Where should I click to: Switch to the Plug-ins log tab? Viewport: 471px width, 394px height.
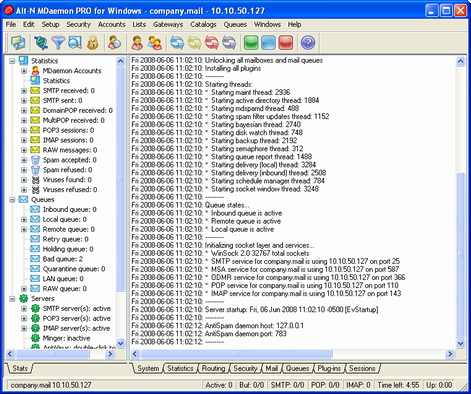click(329, 368)
